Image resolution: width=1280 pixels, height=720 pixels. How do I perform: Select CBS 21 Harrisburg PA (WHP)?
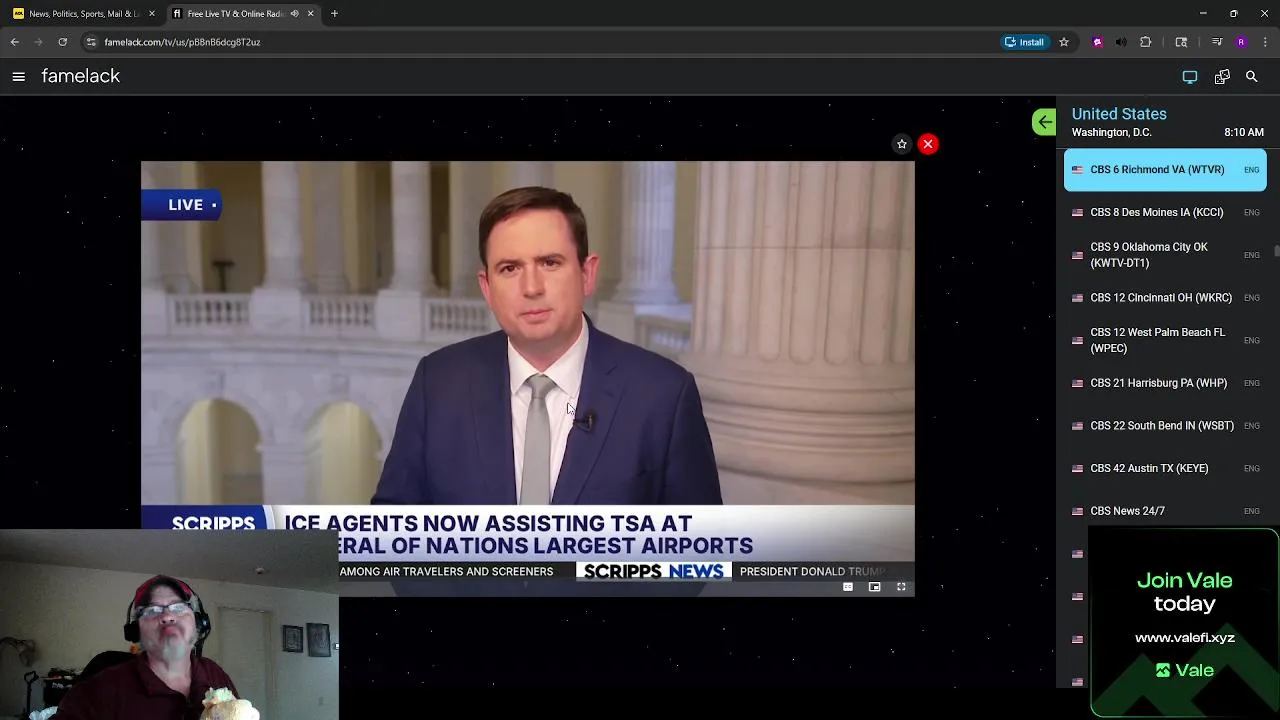point(1165,383)
